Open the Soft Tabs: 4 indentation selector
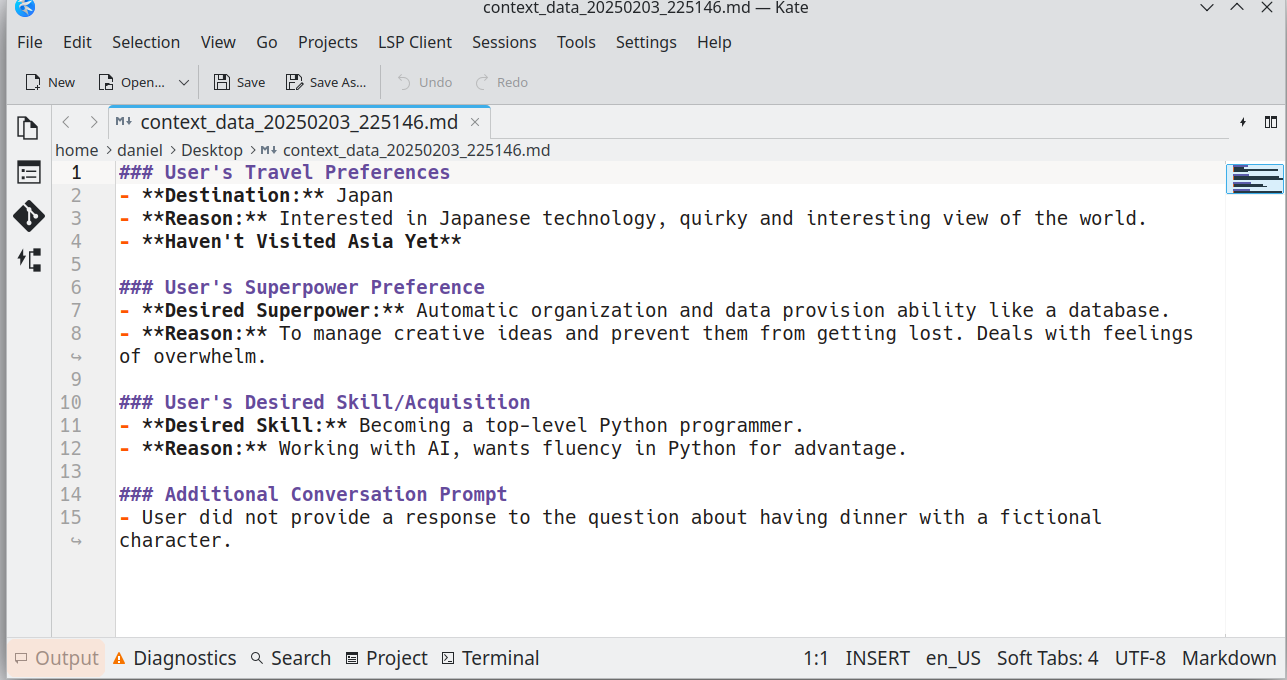Image resolution: width=1287 pixels, height=680 pixels. coord(1047,658)
